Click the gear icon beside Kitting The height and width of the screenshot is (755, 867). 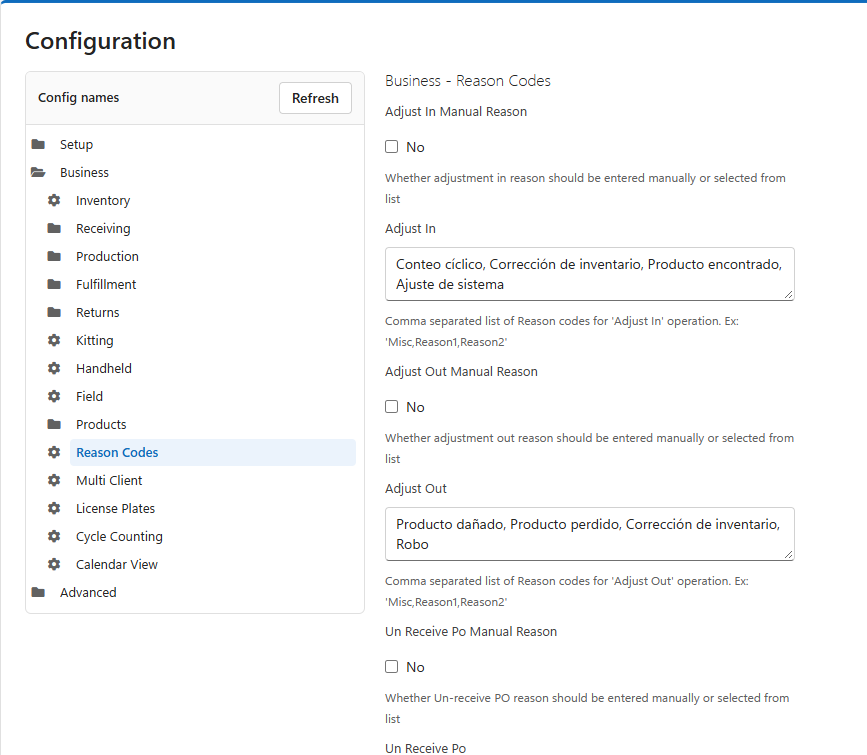[x=54, y=340]
